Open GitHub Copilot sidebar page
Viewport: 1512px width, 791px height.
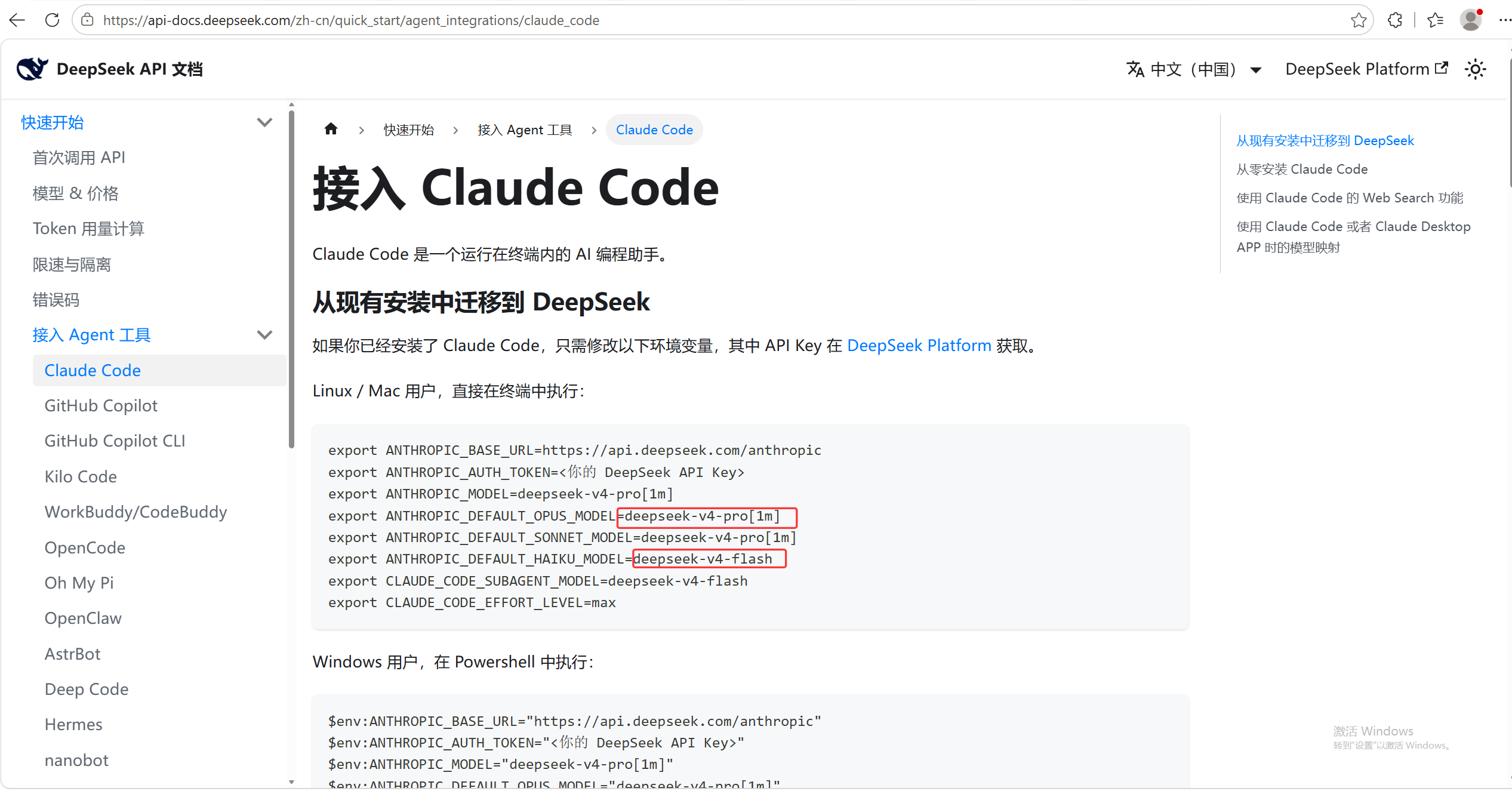(101, 406)
